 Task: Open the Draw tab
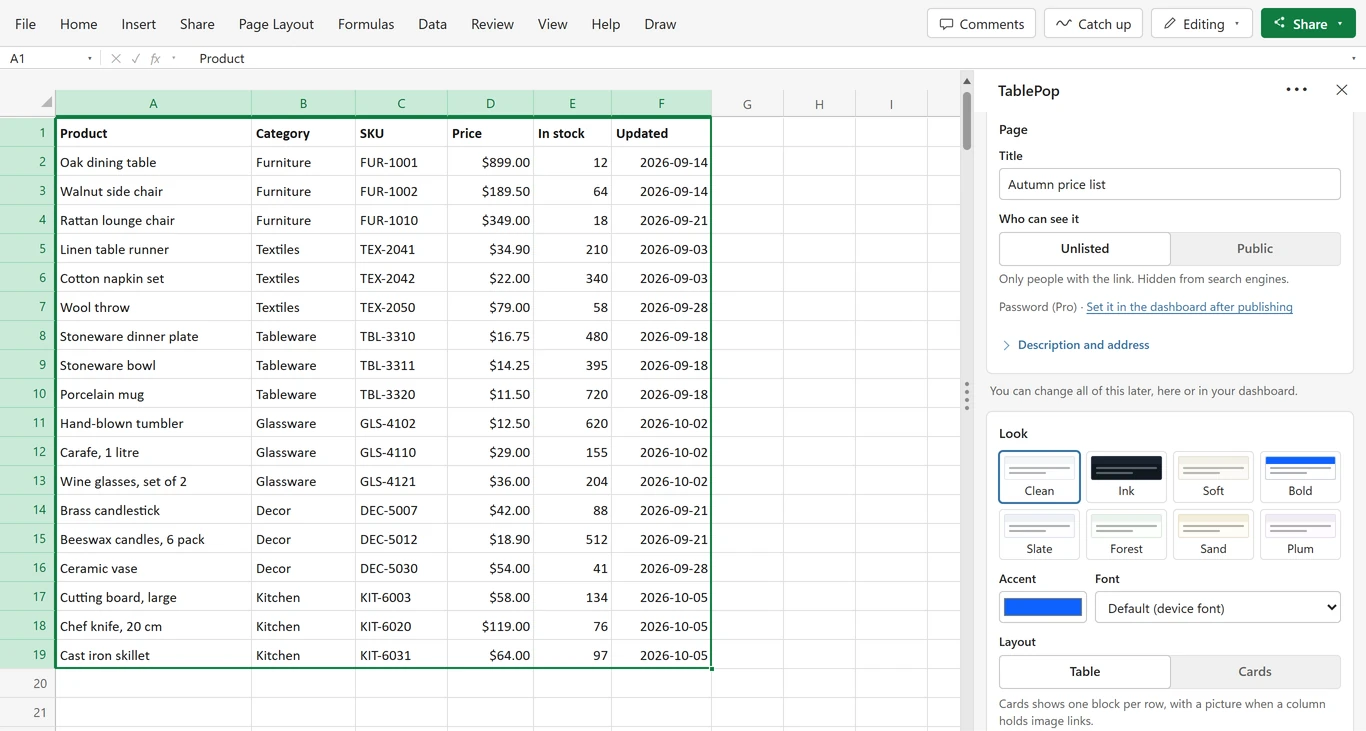660,24
